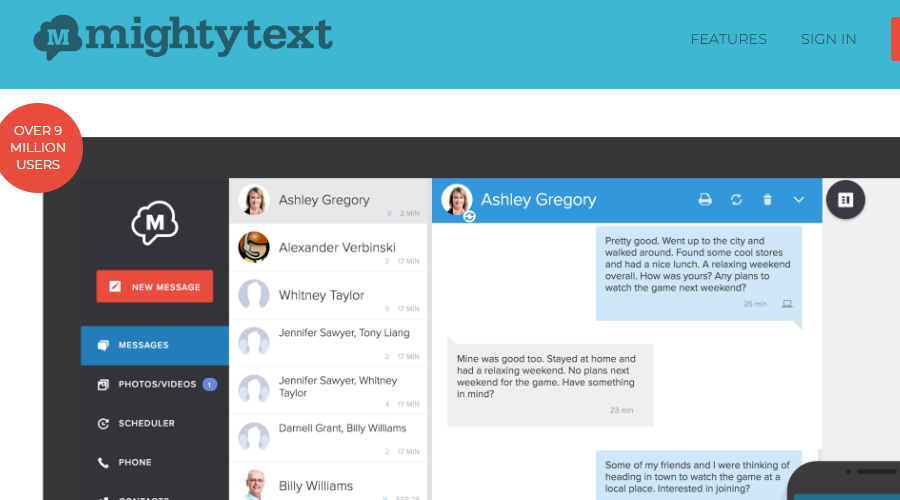900x500 pixels.
Task: Click sync badge on Ashley's header avatar
Action: click(470, 216)
